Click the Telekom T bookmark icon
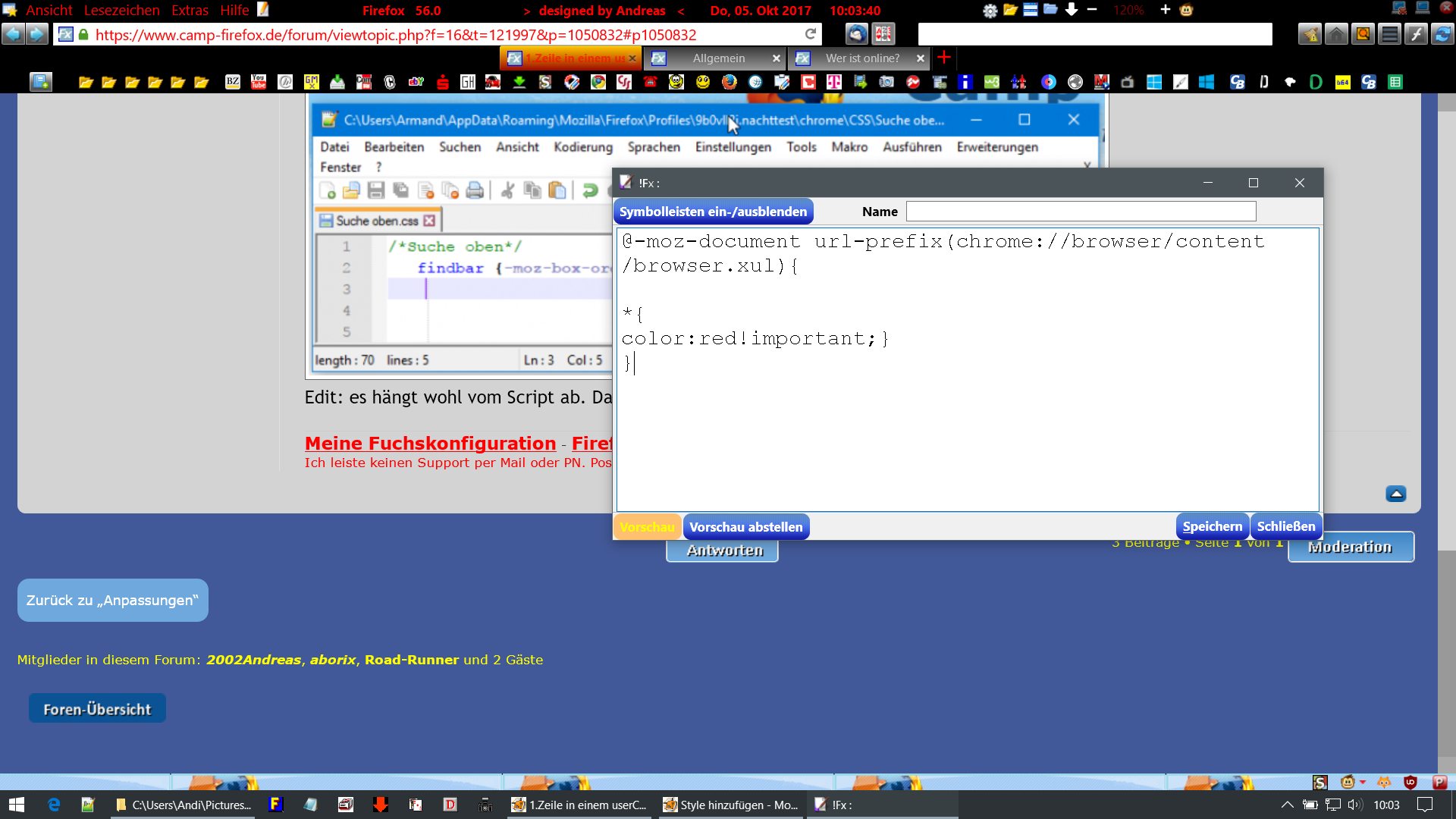This screenshot has height=819, width=1456. 833,82
